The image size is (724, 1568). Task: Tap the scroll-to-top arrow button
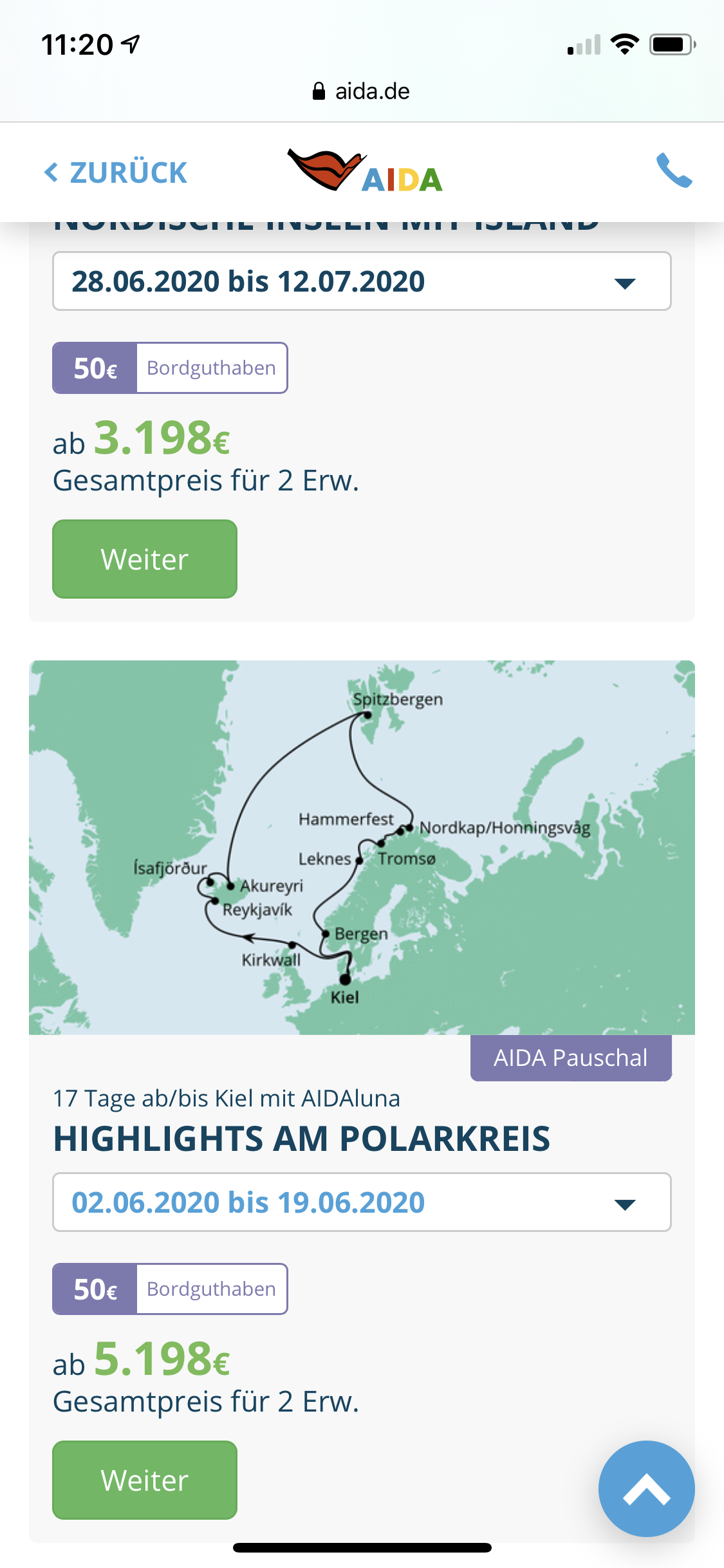click(646, 1488)
